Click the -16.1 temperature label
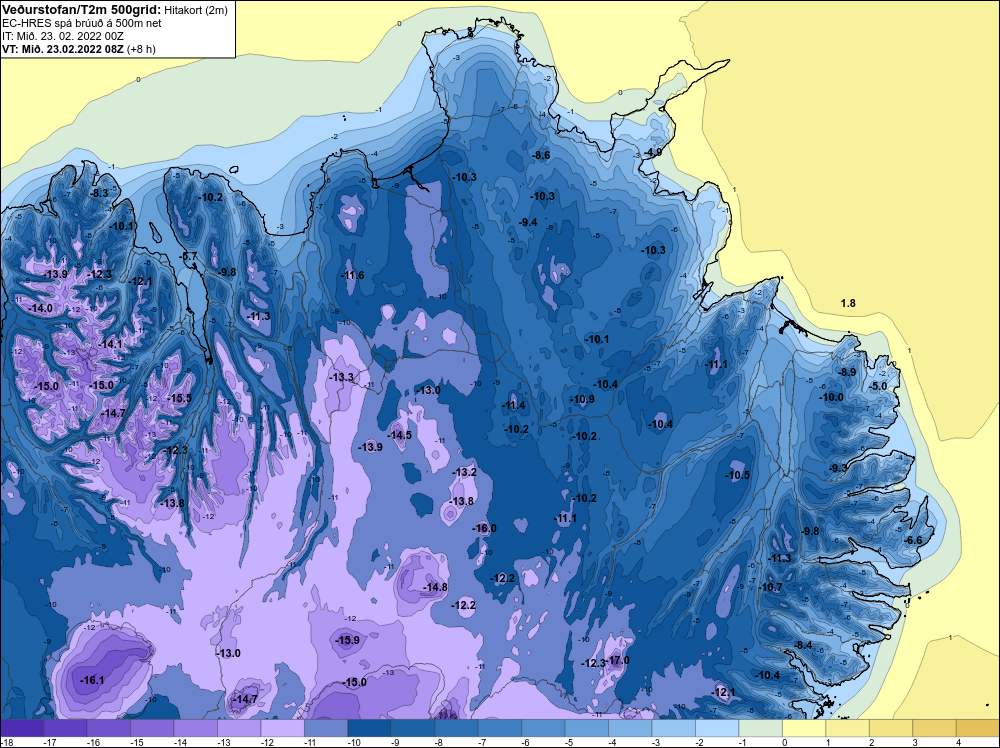This screenshot has height=748, width=1000. pos(92,680)
